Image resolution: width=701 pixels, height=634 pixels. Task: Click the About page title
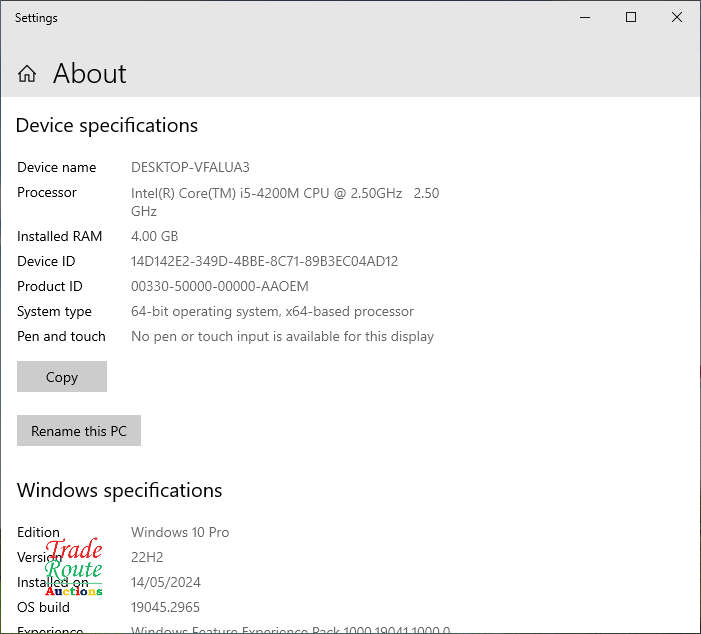[x=89, y=73]
